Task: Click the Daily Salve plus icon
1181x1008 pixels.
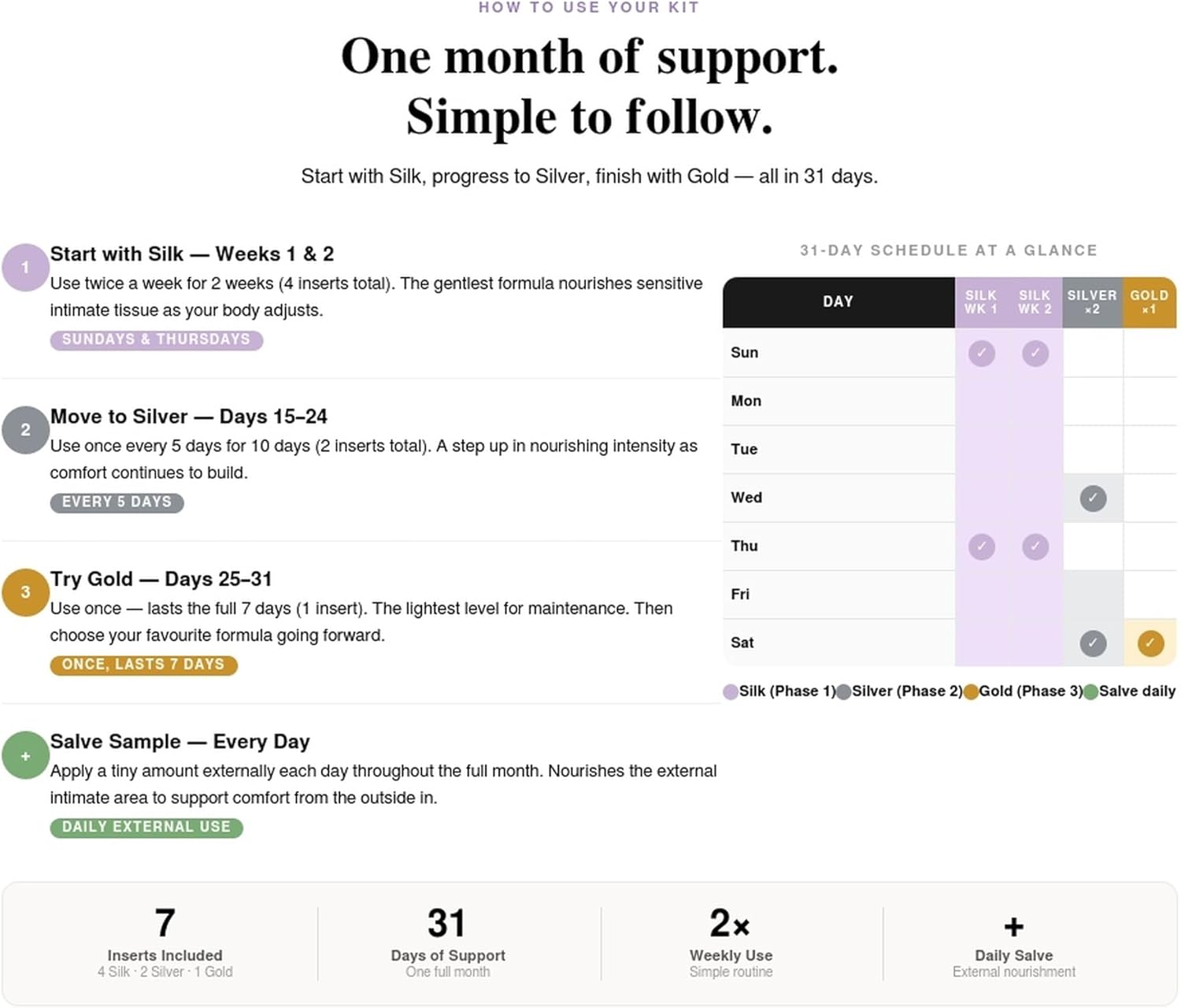Action: pyautogui.click(x=1014, y=926)
